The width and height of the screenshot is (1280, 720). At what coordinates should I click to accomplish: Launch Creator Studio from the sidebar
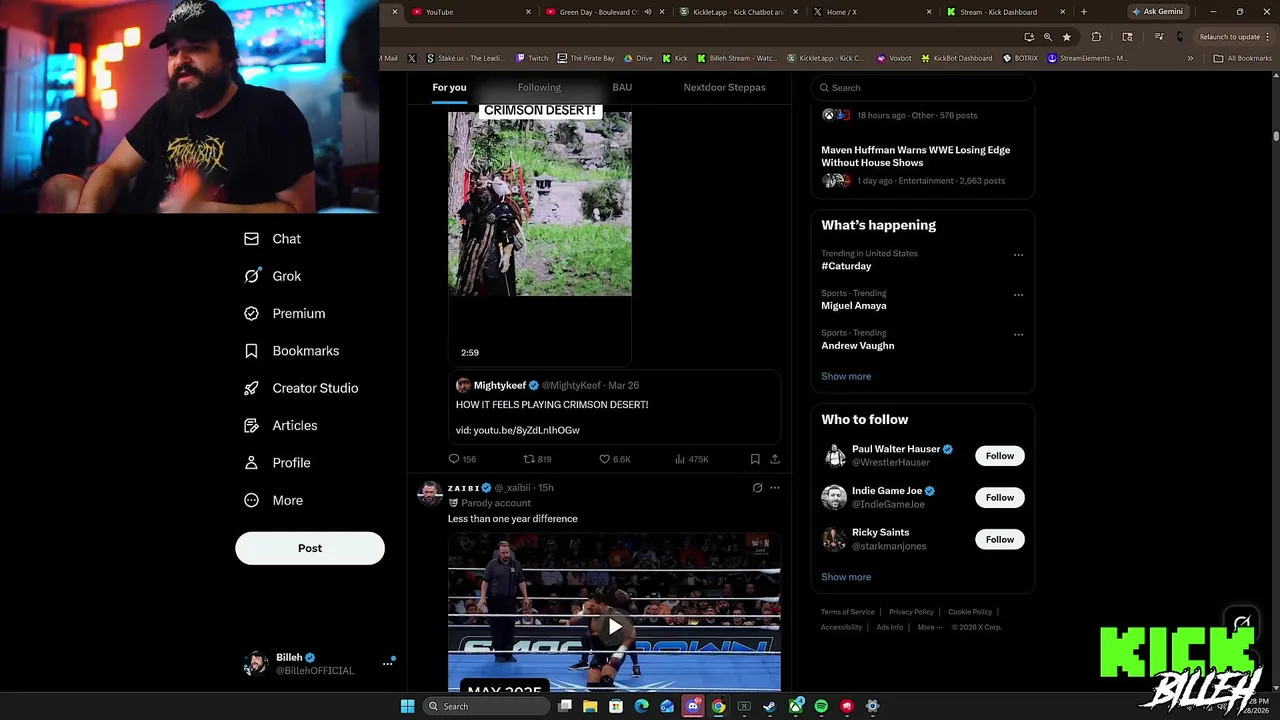300,388
